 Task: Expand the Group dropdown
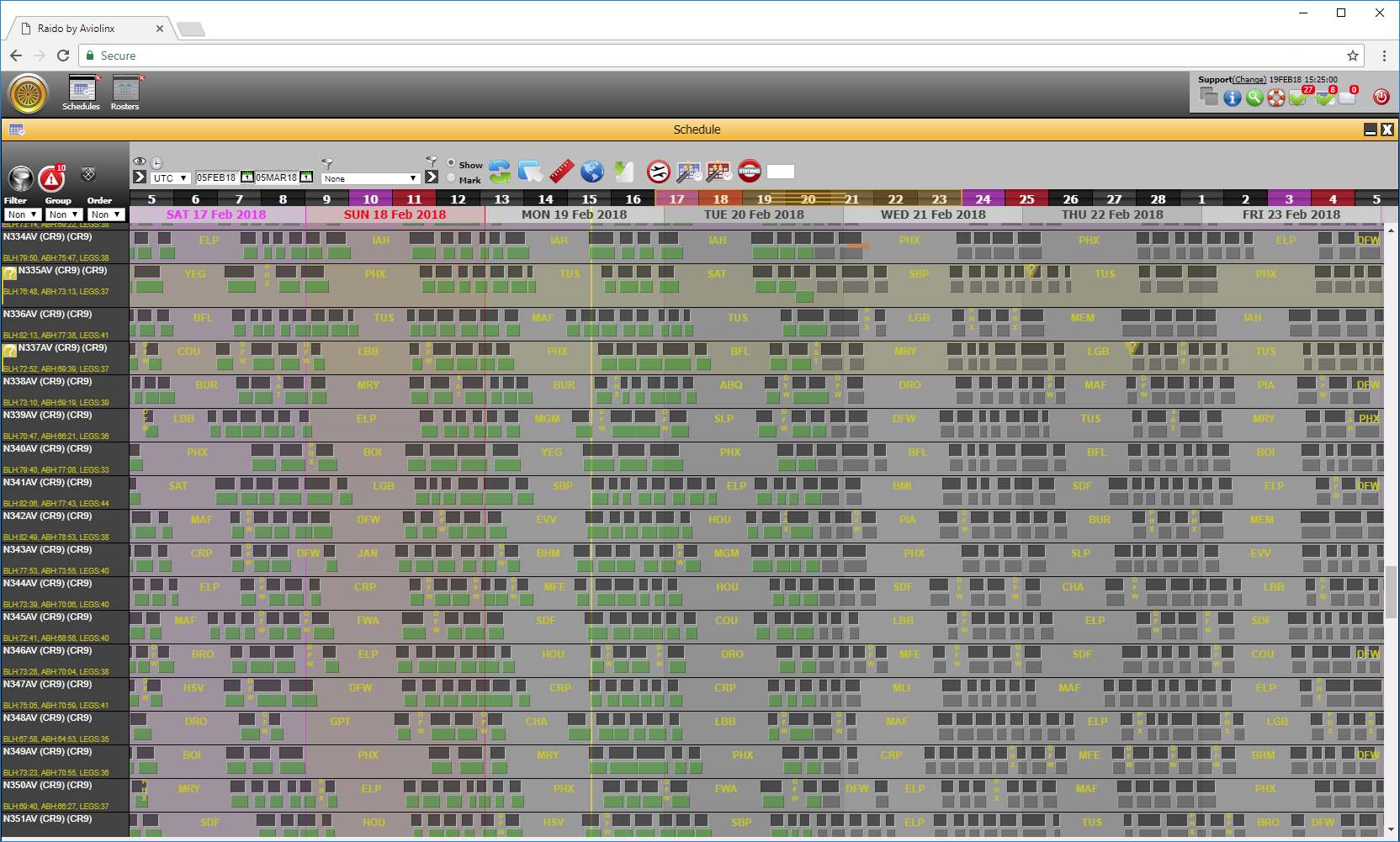tap(64, 214)
